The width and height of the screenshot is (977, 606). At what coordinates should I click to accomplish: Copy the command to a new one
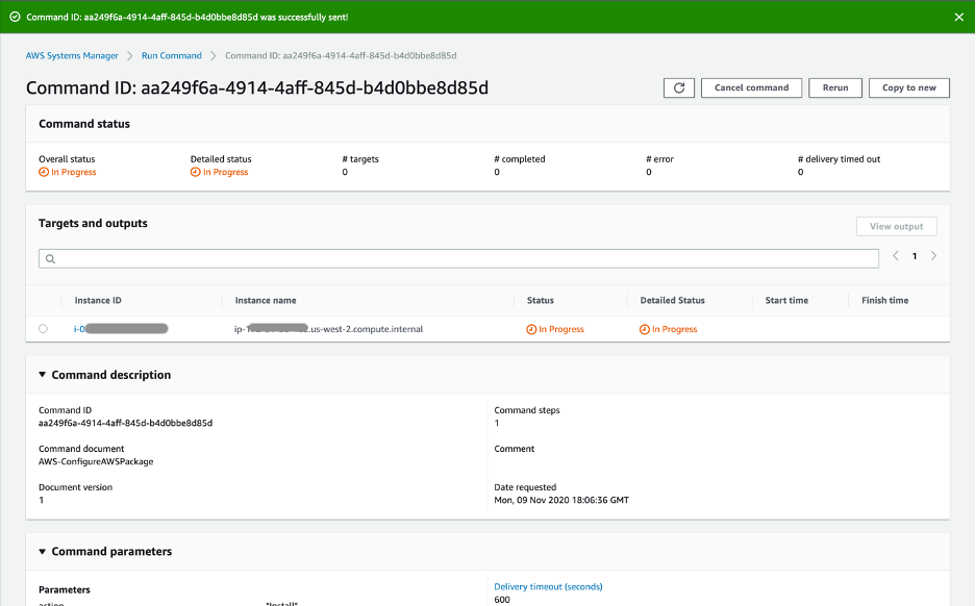coord(908,87)
